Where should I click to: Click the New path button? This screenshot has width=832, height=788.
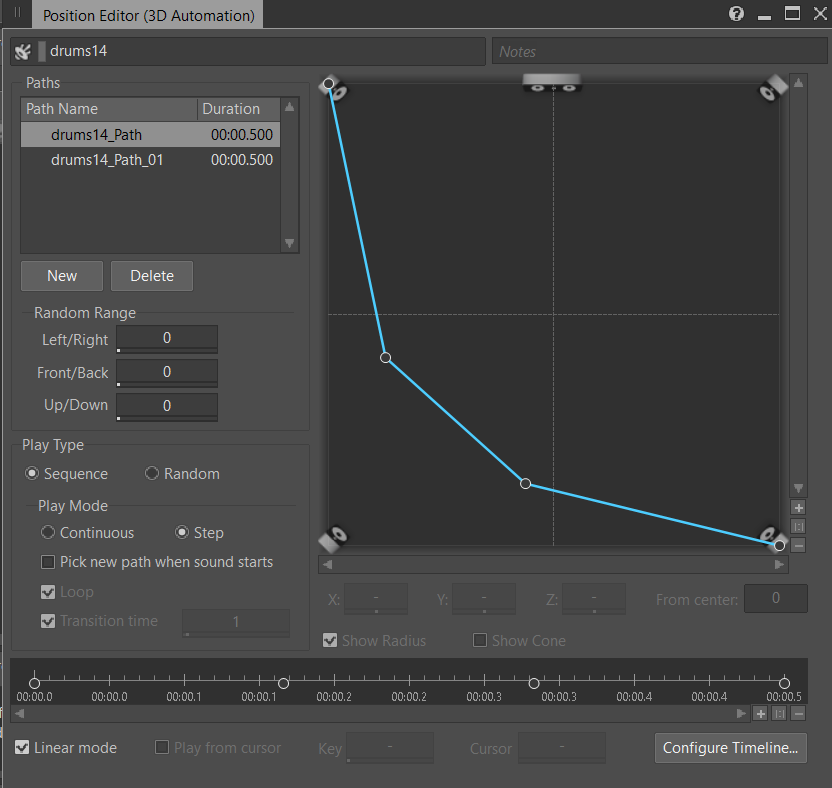62,276
